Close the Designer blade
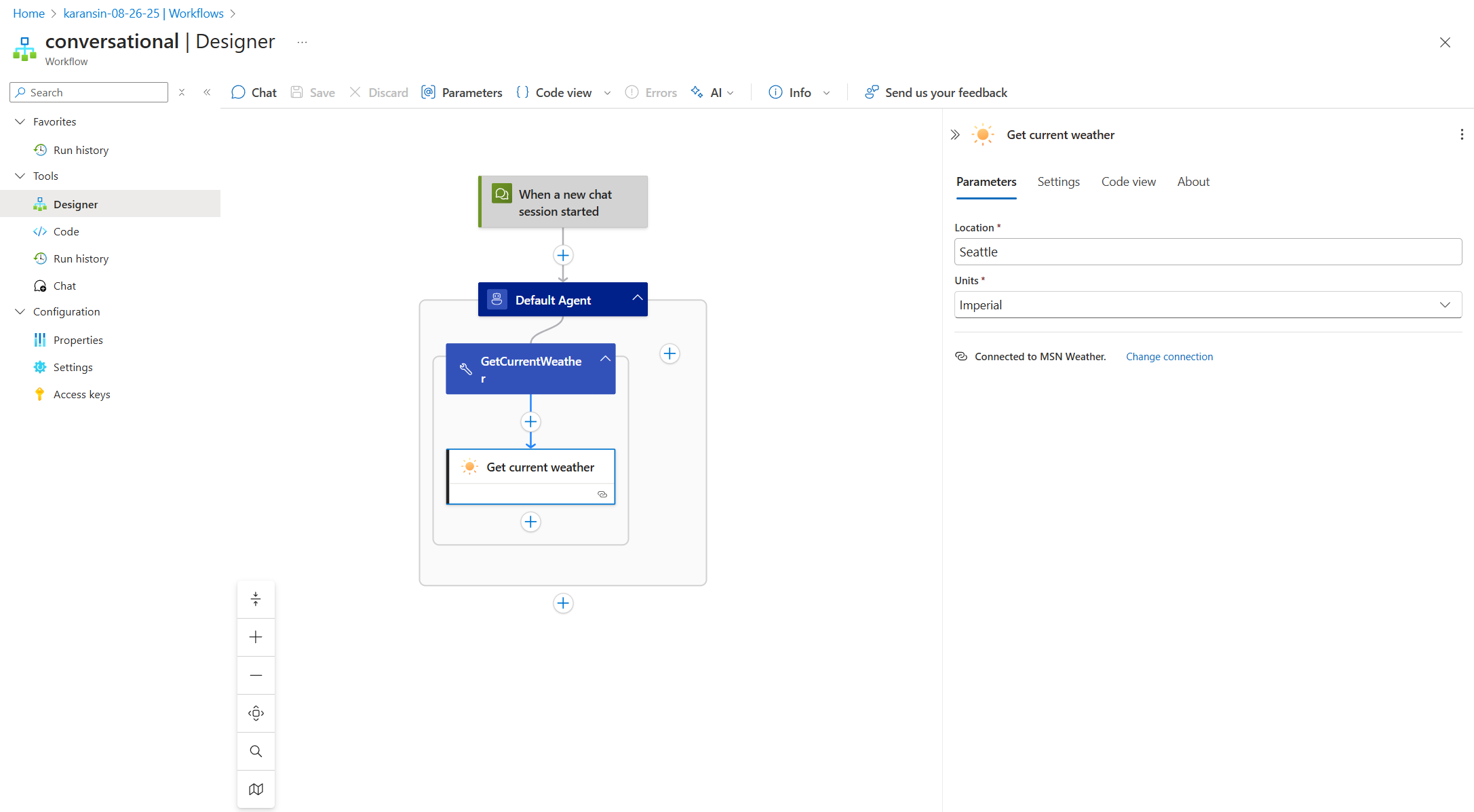 (1445, 42)
